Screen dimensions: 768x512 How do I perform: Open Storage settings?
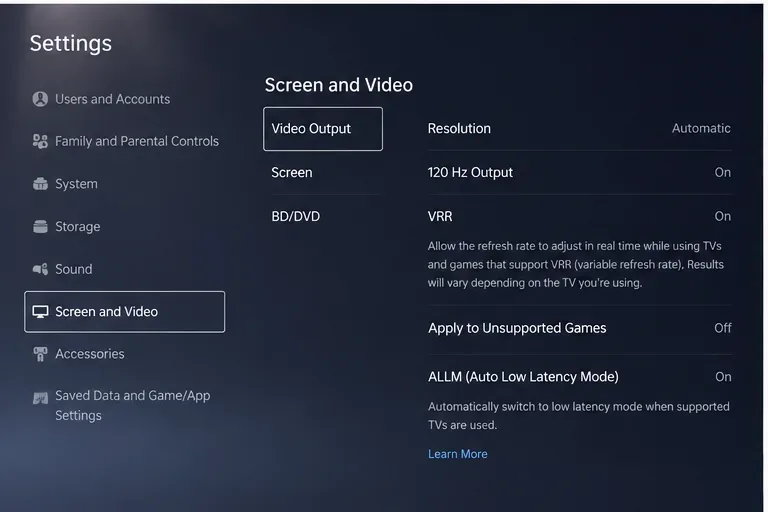pyautogui.click(x=77, y=226)
